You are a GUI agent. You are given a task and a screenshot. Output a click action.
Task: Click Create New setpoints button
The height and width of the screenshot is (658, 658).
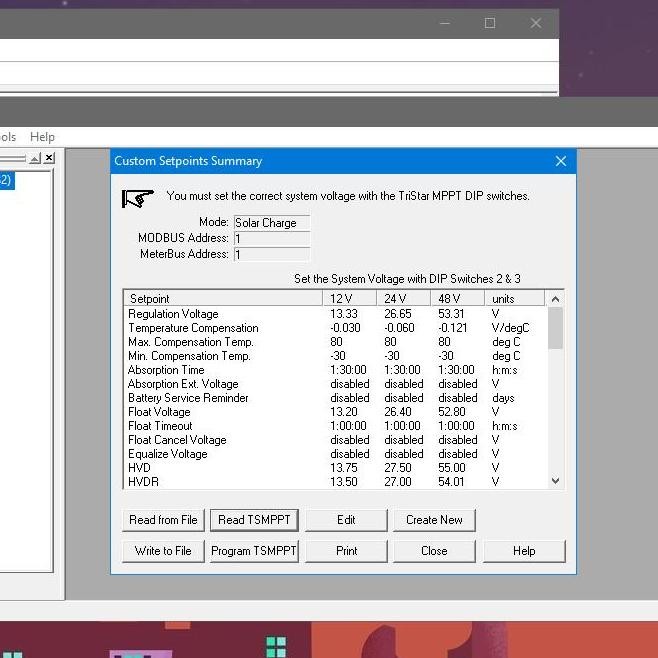434,520
